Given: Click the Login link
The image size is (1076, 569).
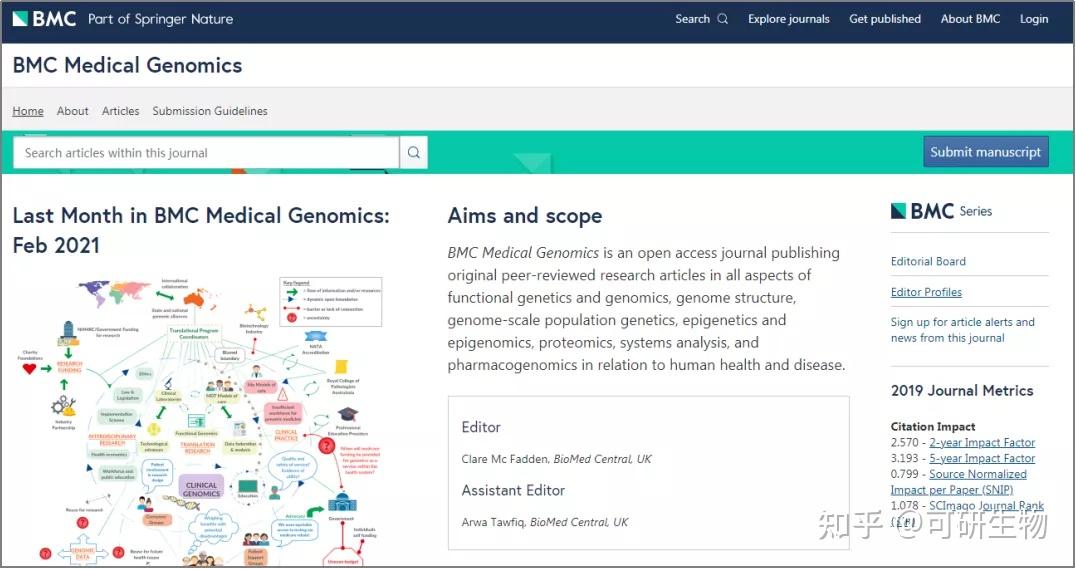Looking at the screenshot, I should click(1034, 19).
